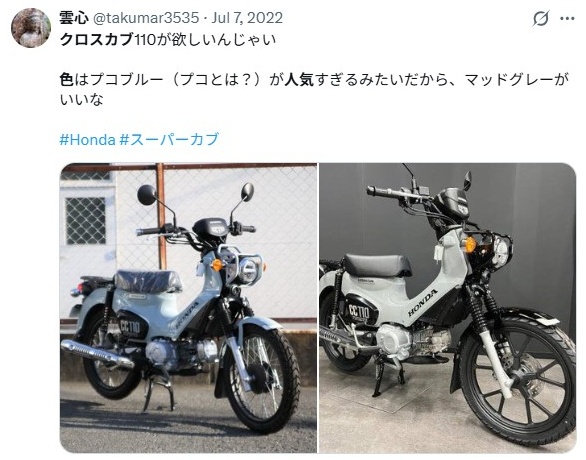Open the display name 雲心
586x460 pixels.
pos(74,18)
